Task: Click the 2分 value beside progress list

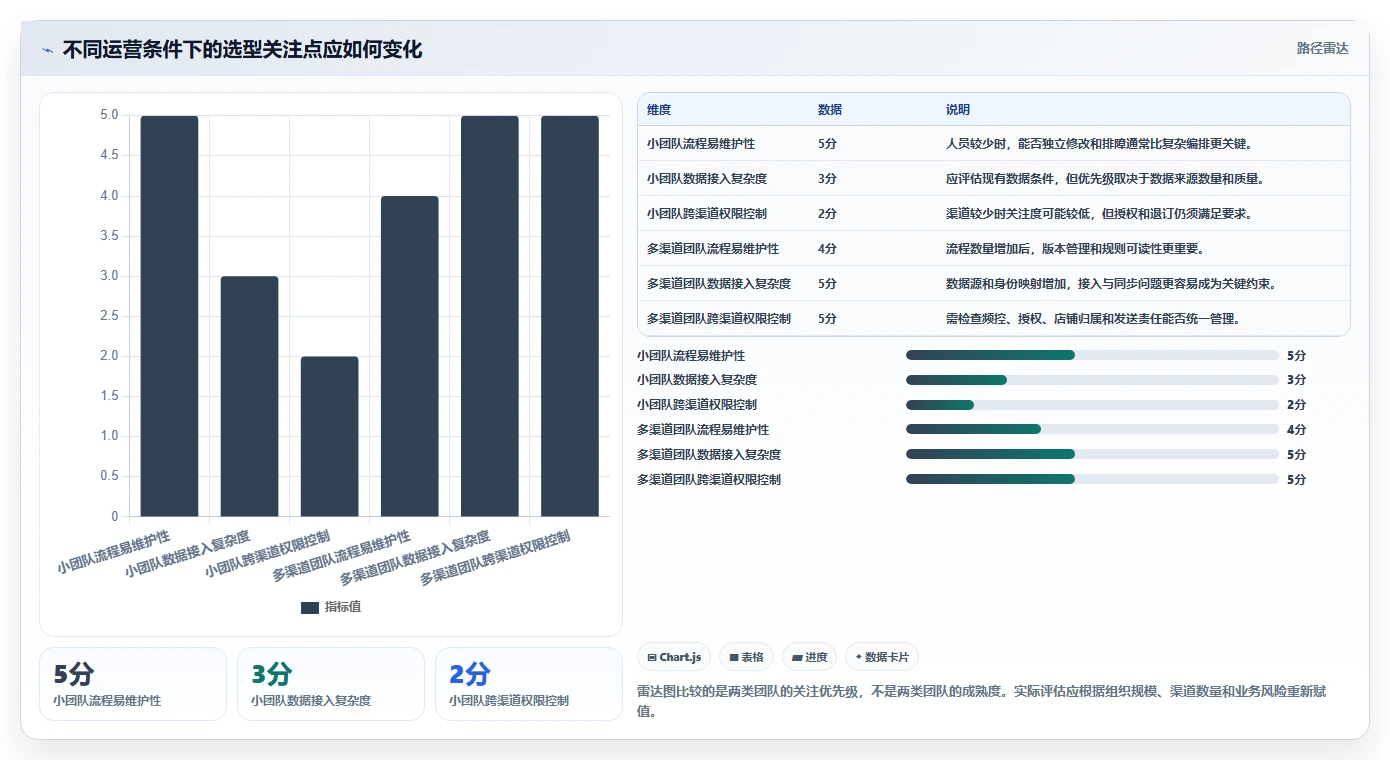Action: point(1296,405)
